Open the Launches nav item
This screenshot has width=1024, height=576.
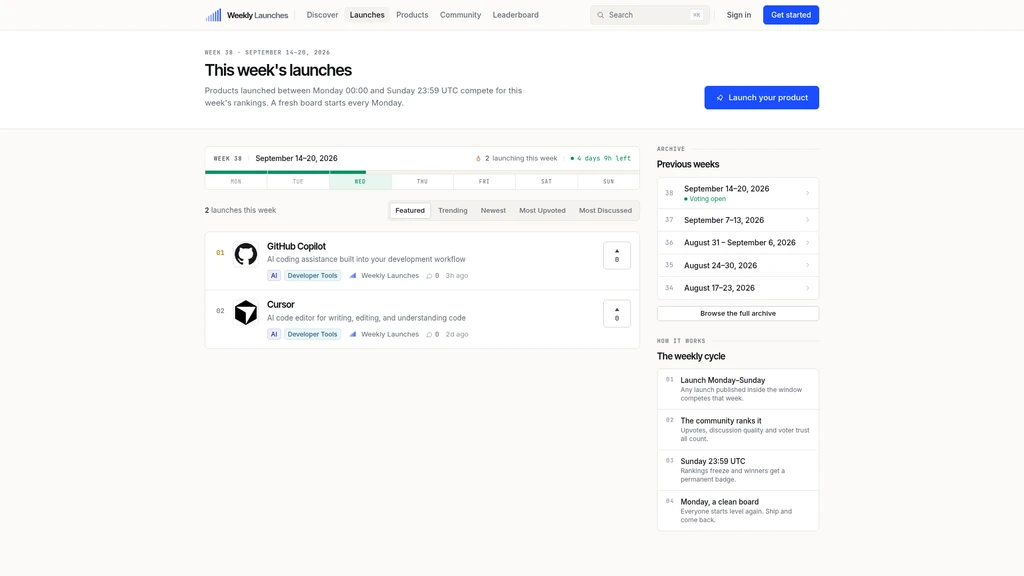[x=367, y=15]
